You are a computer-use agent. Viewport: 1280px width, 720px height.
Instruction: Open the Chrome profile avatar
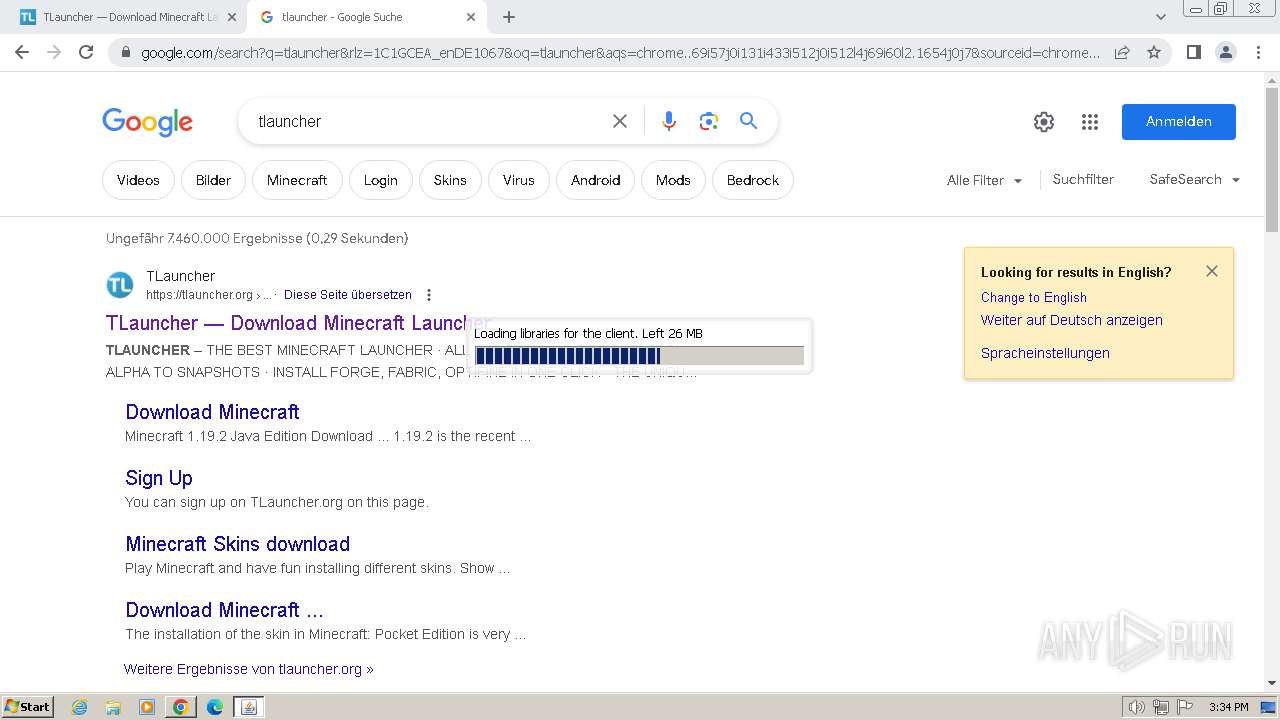tap(1225, 52)
